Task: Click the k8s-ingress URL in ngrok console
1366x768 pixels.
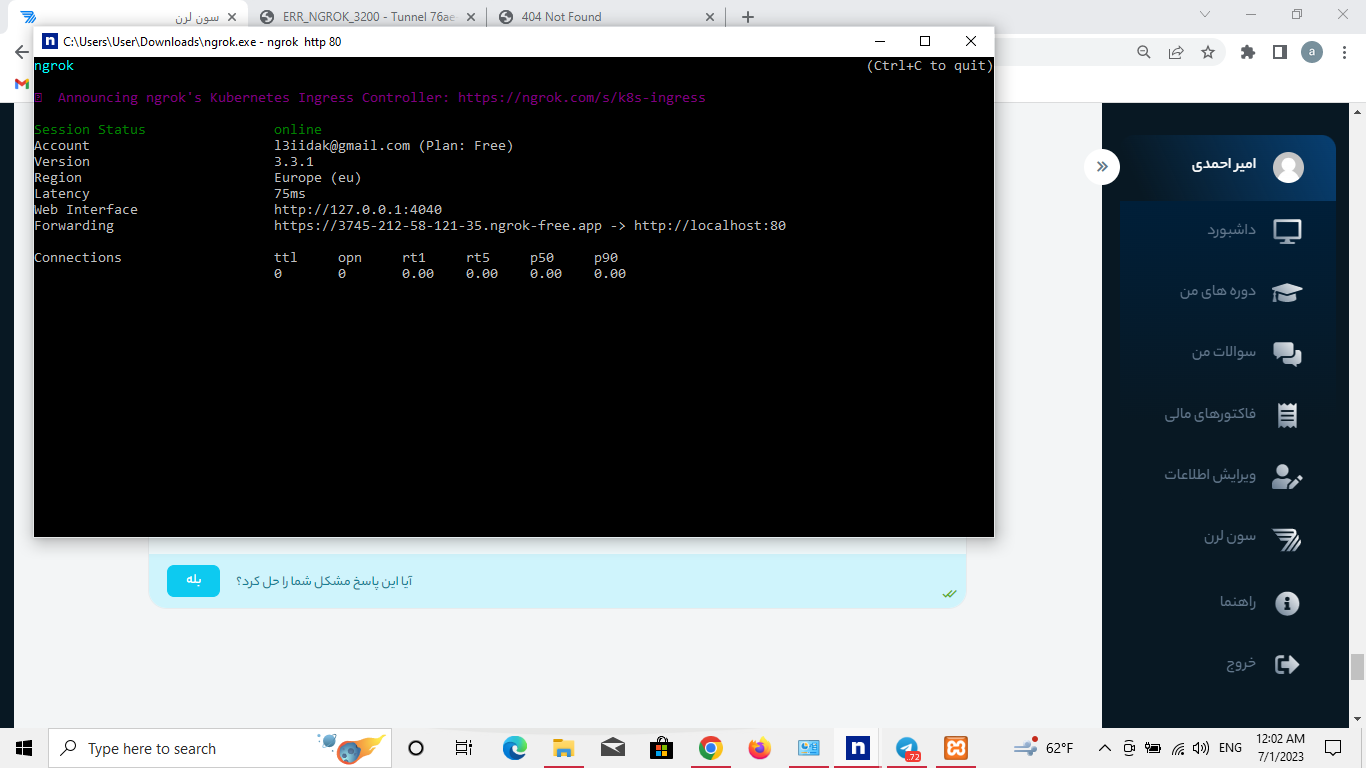Action: coord(582,98)
